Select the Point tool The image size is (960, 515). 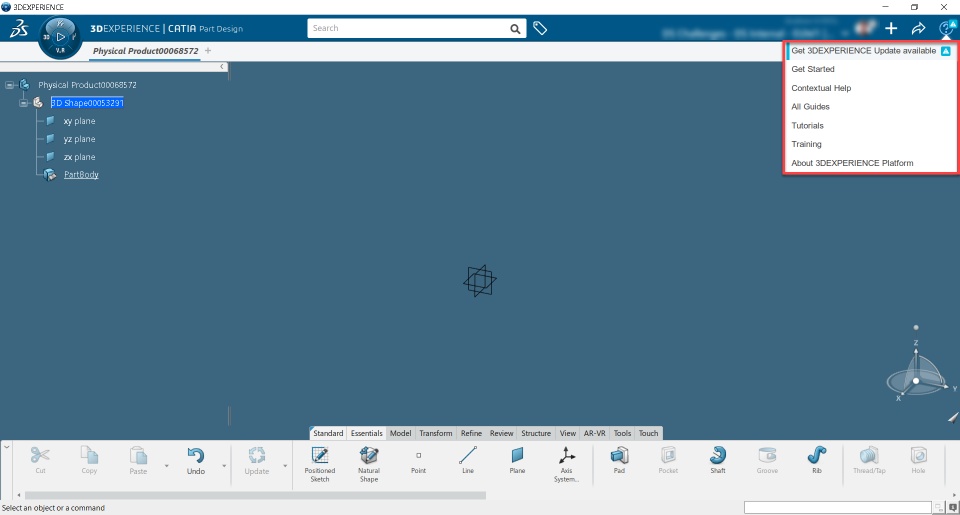pyautogui.click(x=418, y=460)
